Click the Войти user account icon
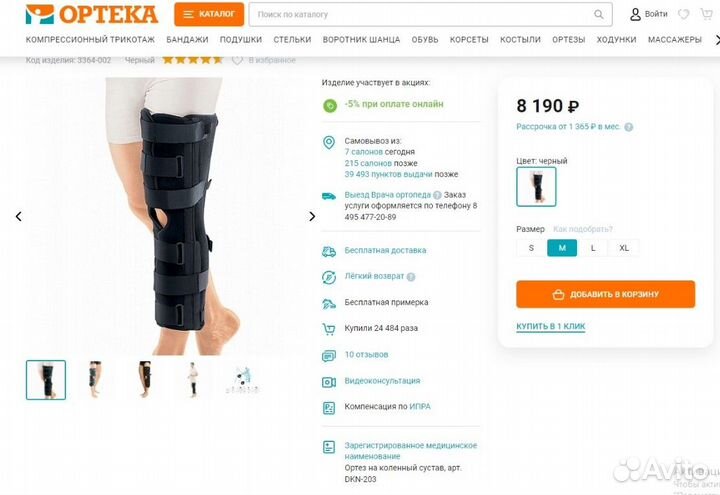Image resolution: width=720 pixels, height=495 pixels. (x=635, y=14)
